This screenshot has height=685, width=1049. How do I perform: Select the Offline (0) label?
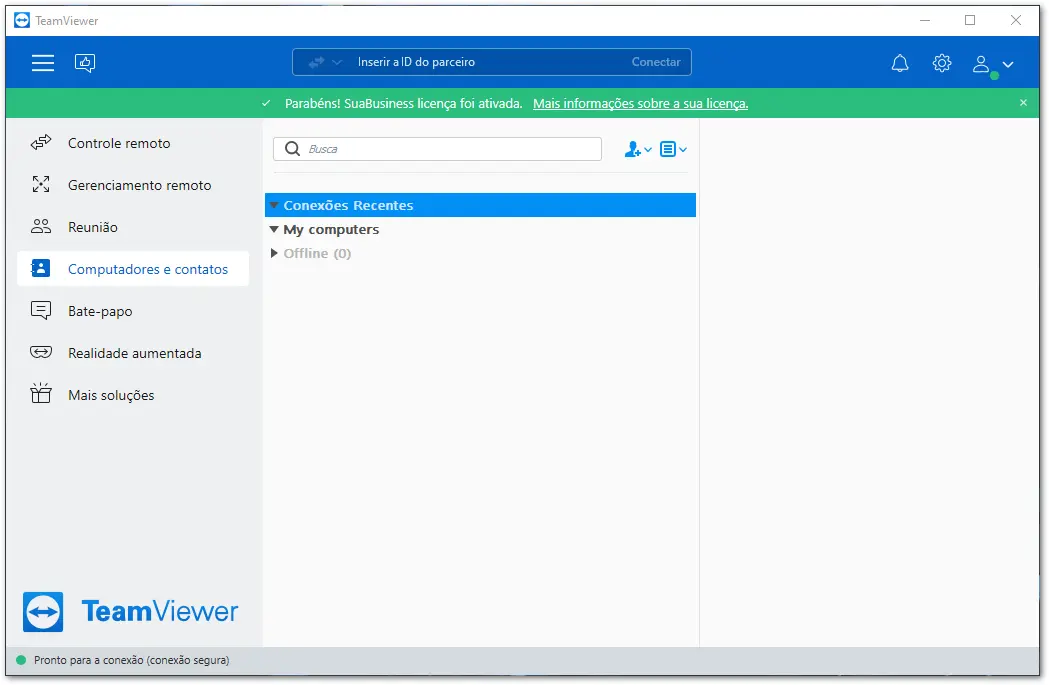tap(317, 254)
